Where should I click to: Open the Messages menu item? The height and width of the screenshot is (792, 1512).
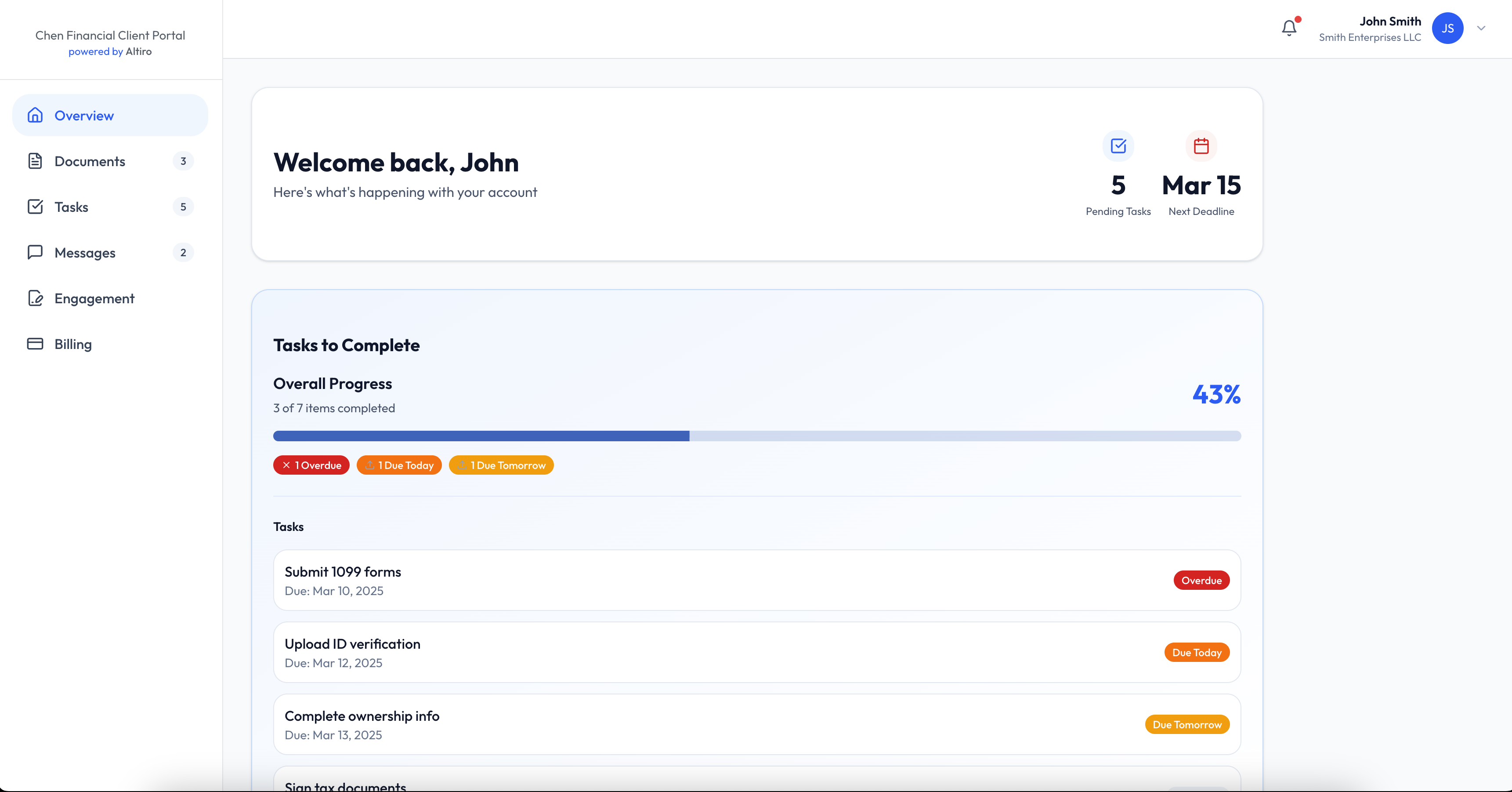point(85,252)
